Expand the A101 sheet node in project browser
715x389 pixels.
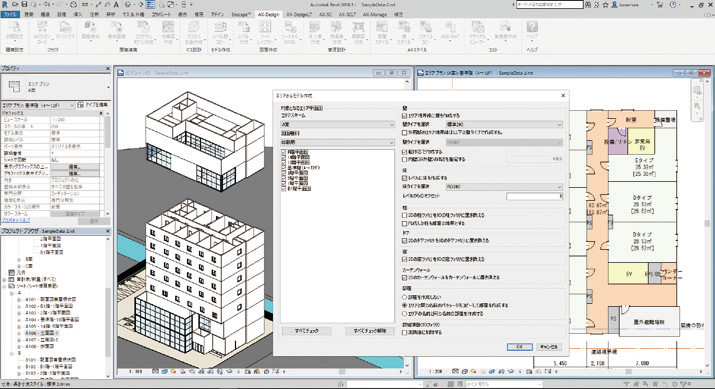pyautogui.click(x=19, y=300)
